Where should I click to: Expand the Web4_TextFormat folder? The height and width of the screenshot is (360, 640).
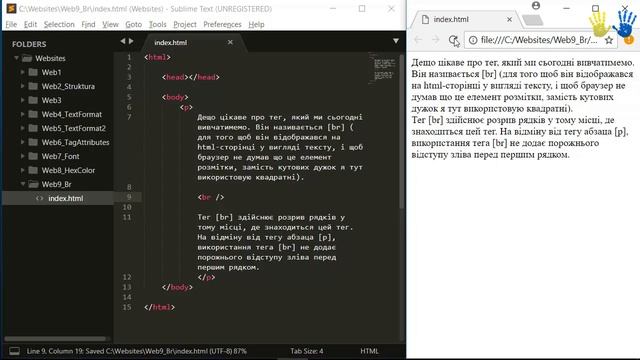[23, 114]
